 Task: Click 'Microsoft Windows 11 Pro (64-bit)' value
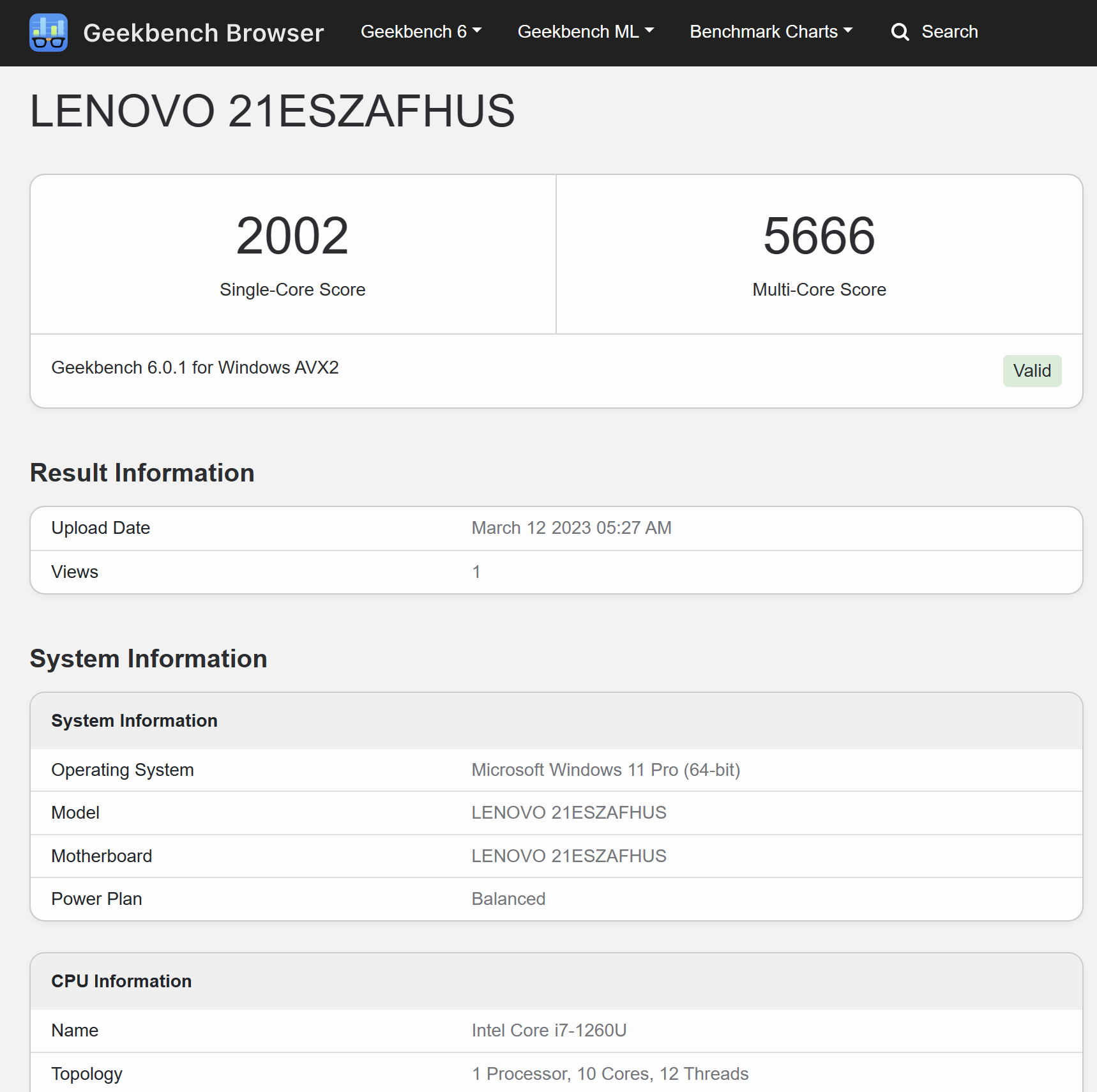(x=606, y=770)
